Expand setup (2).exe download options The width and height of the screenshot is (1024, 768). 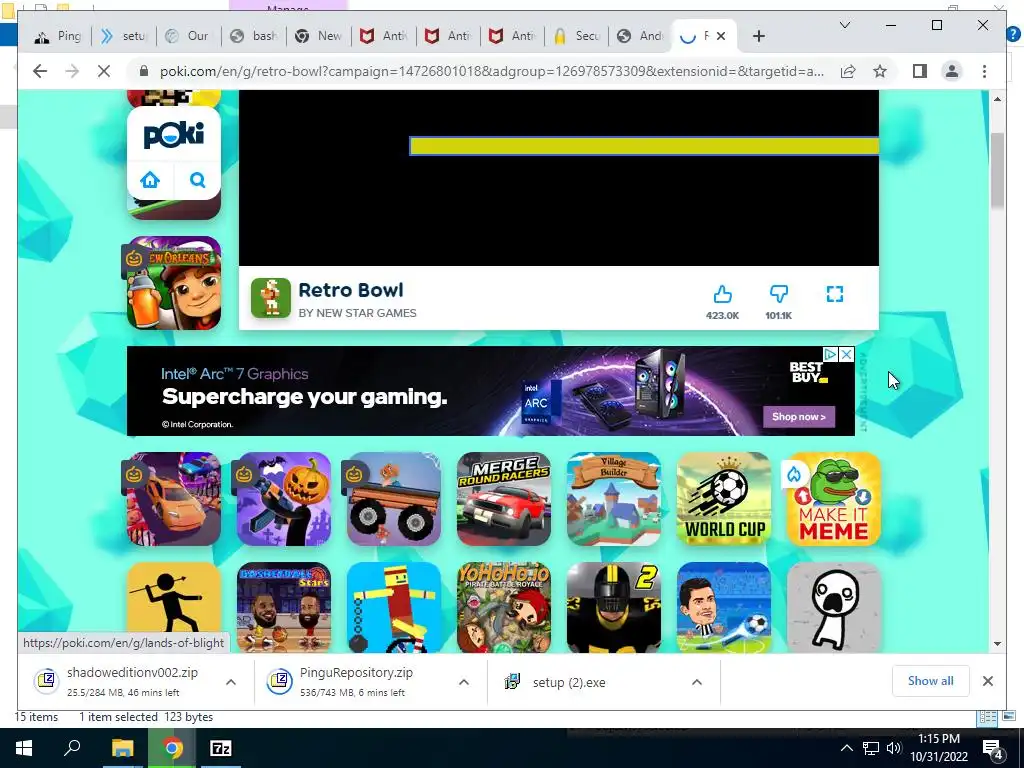[697, 682]
